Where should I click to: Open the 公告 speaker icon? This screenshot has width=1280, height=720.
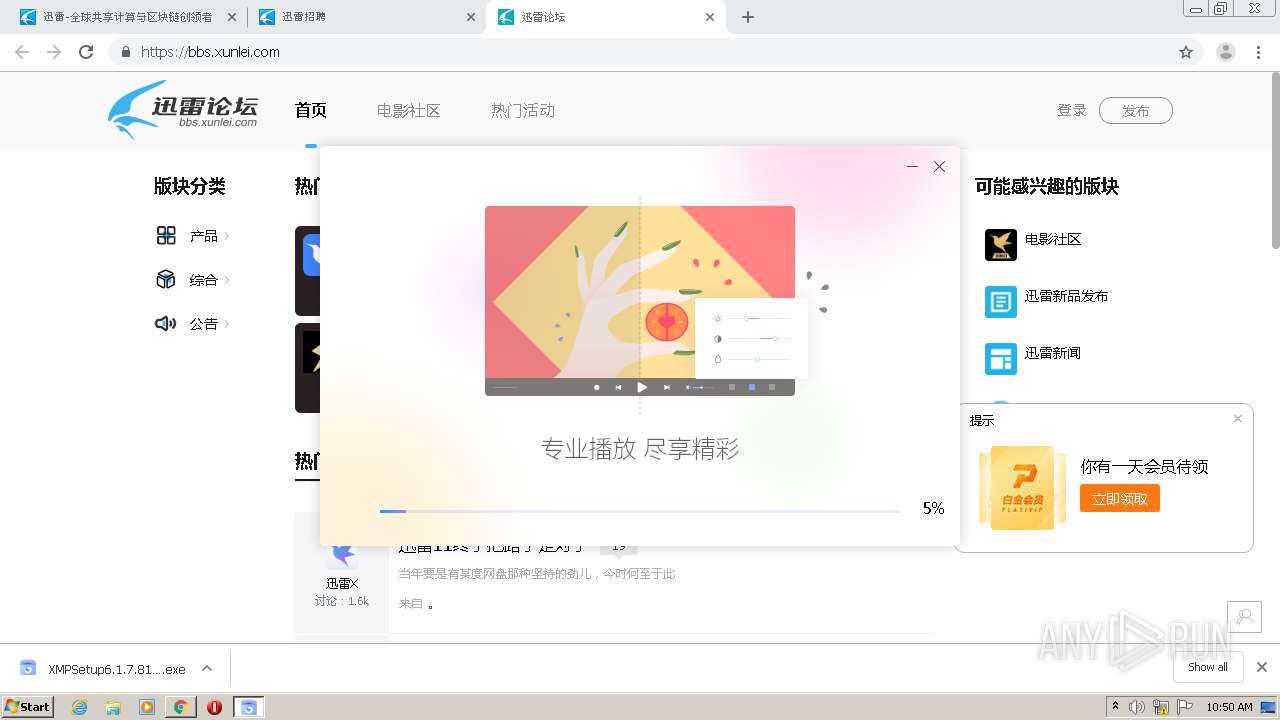click(166, 324)
